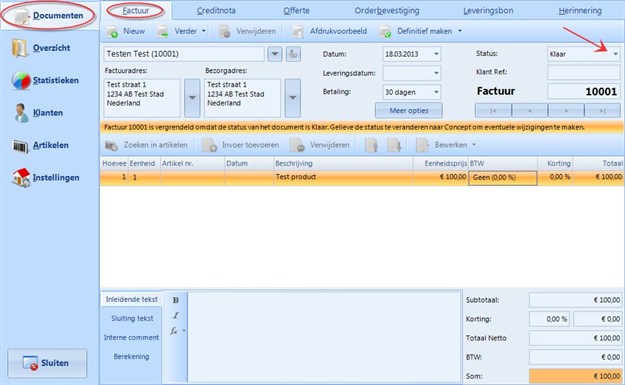This screenshot has height=385, width=625.
Task: Click into the text editor area
Action: (324, 337)
